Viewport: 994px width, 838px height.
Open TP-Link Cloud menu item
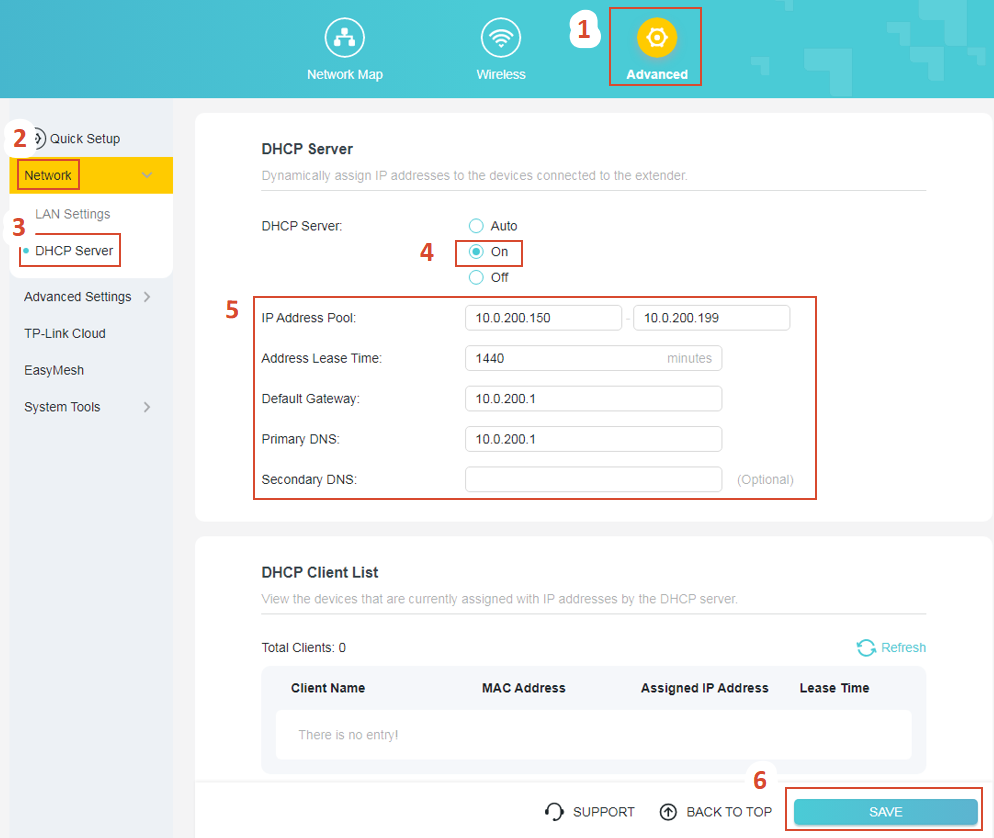pyautogui.click(x=65, y=333)
